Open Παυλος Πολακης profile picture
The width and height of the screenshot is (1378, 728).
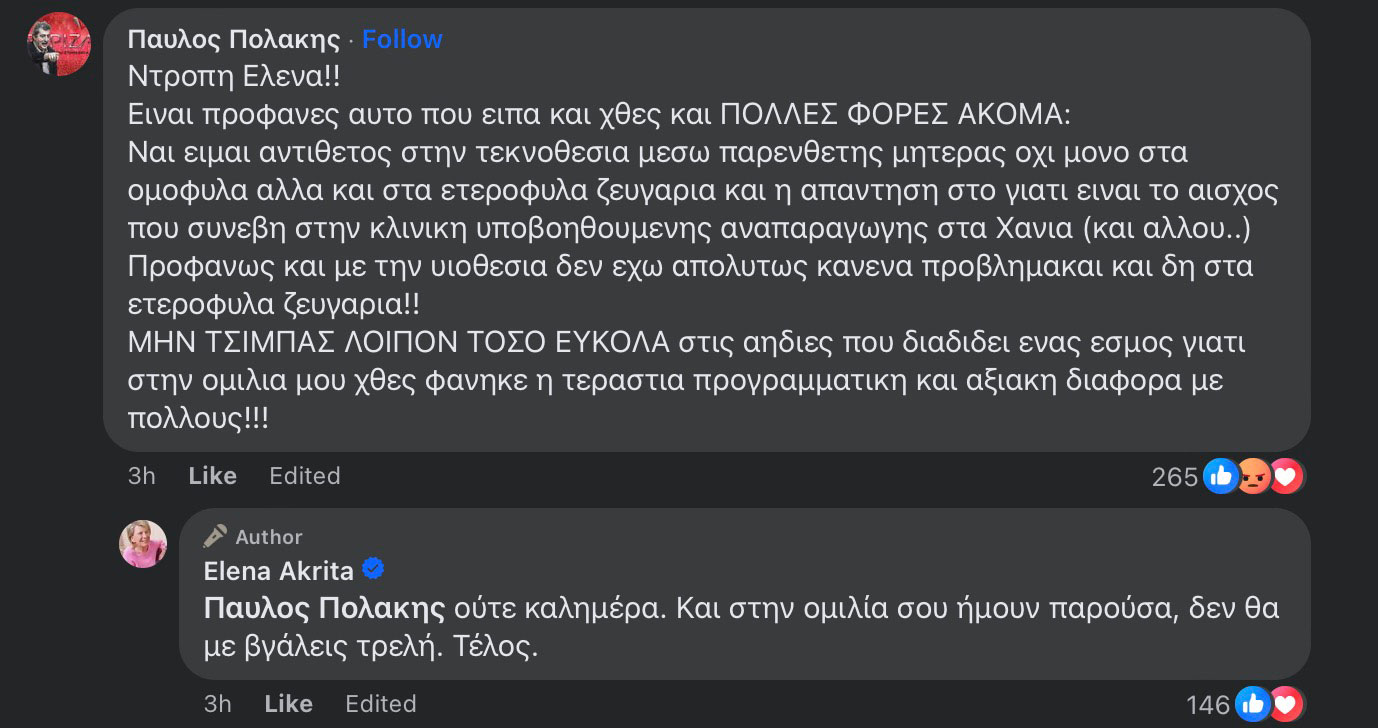(59, 44)
